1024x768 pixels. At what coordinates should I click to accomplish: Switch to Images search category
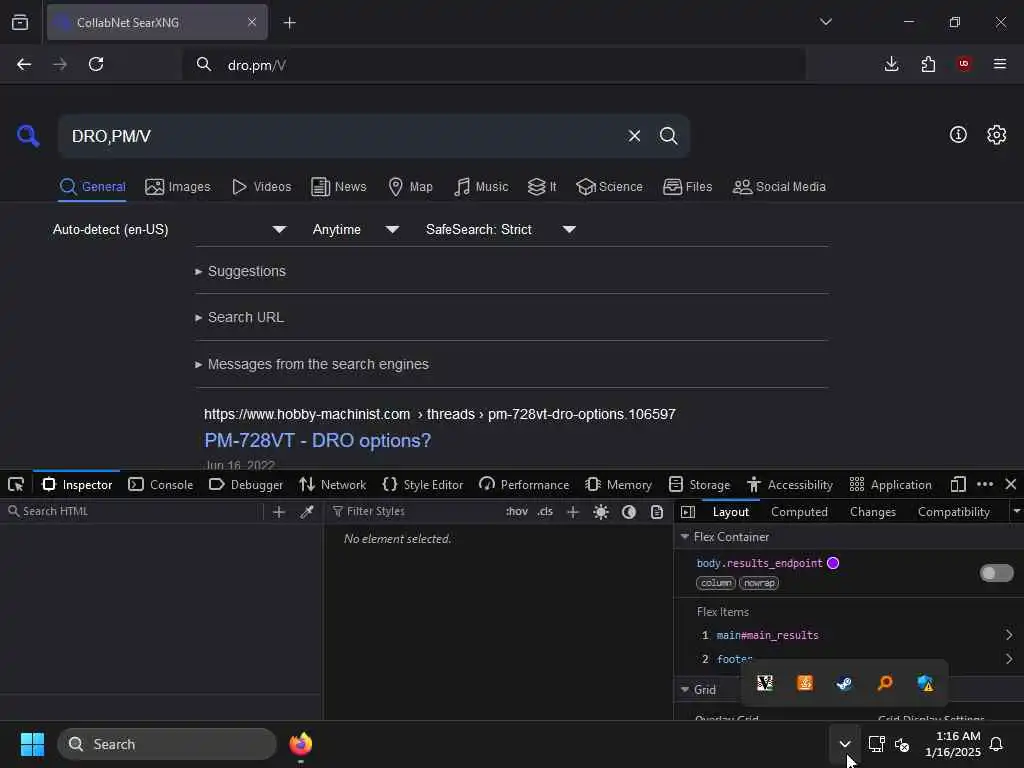(178, 187)
